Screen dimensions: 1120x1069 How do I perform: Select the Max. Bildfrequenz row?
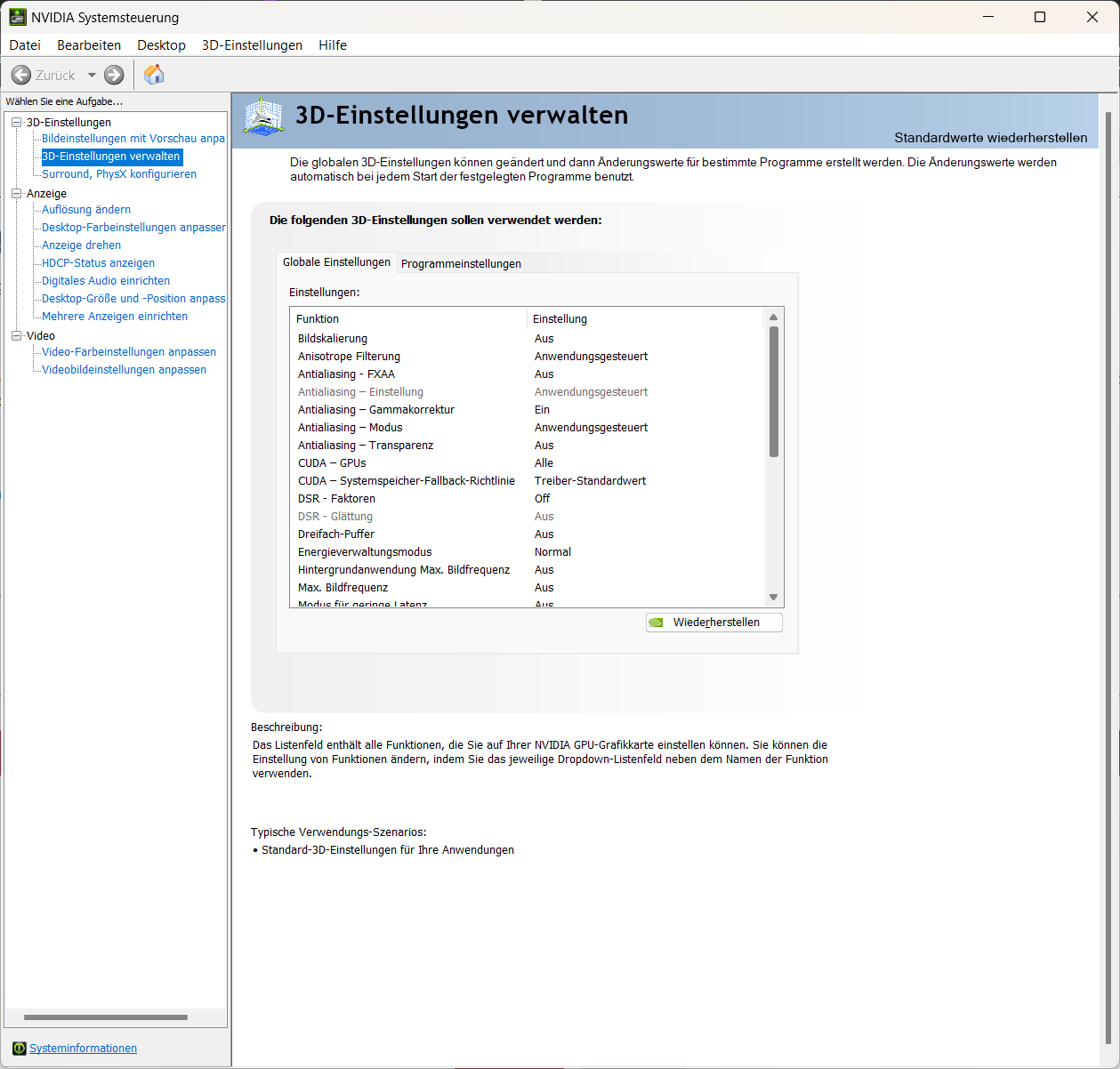tap(528, 588)
